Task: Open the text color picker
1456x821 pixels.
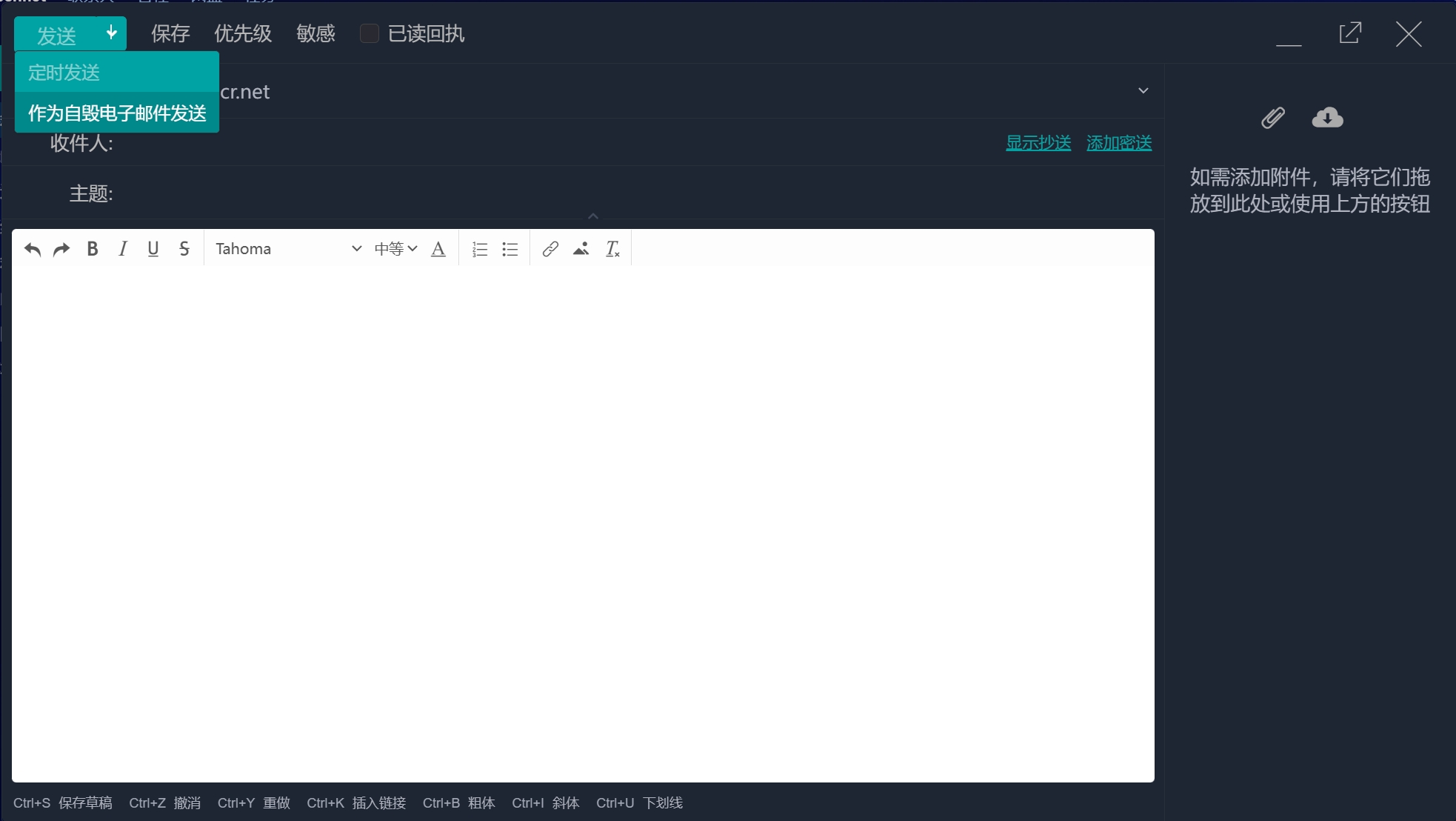Action: (438, 249)
